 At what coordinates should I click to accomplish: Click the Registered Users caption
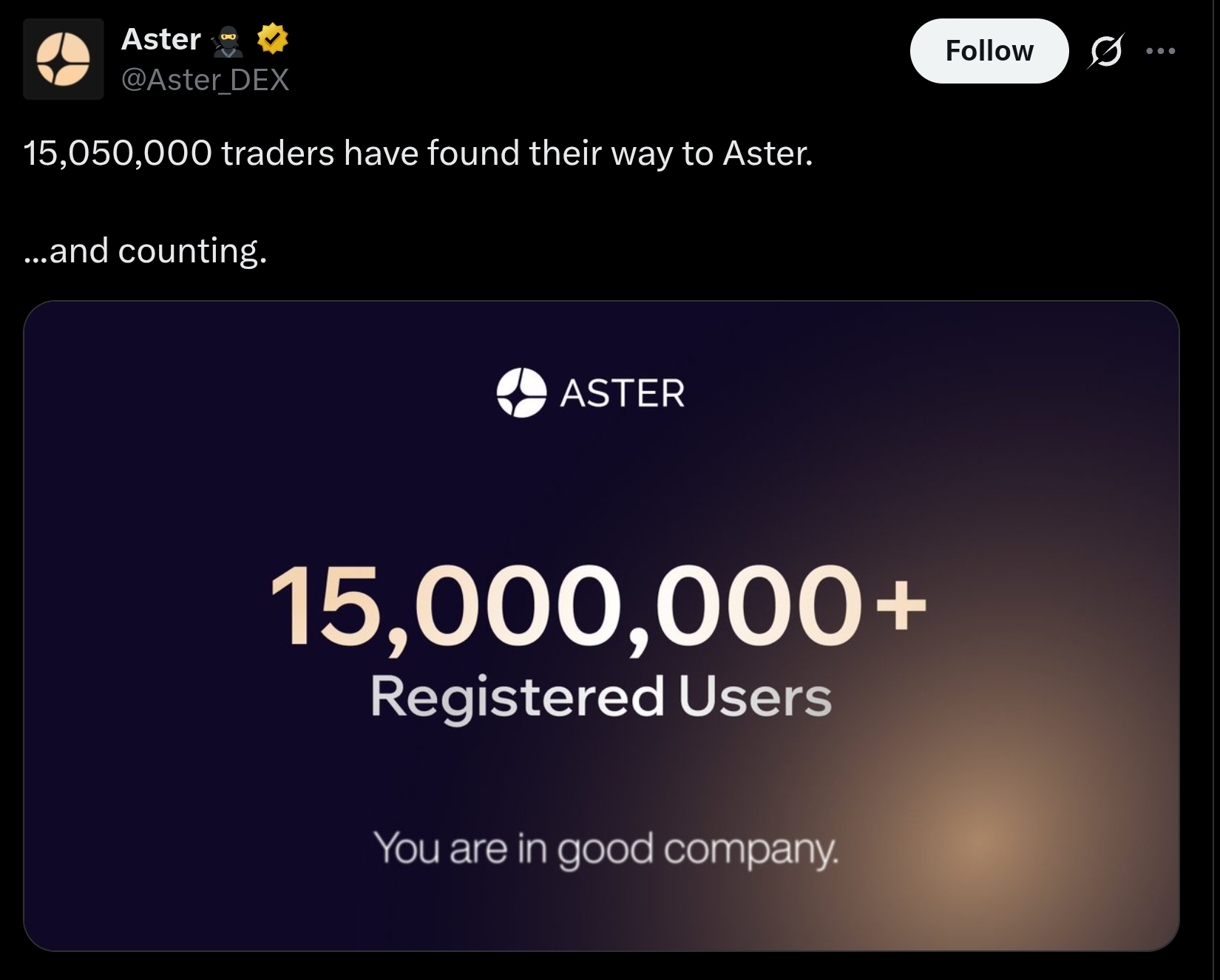[x=600, y=697]
